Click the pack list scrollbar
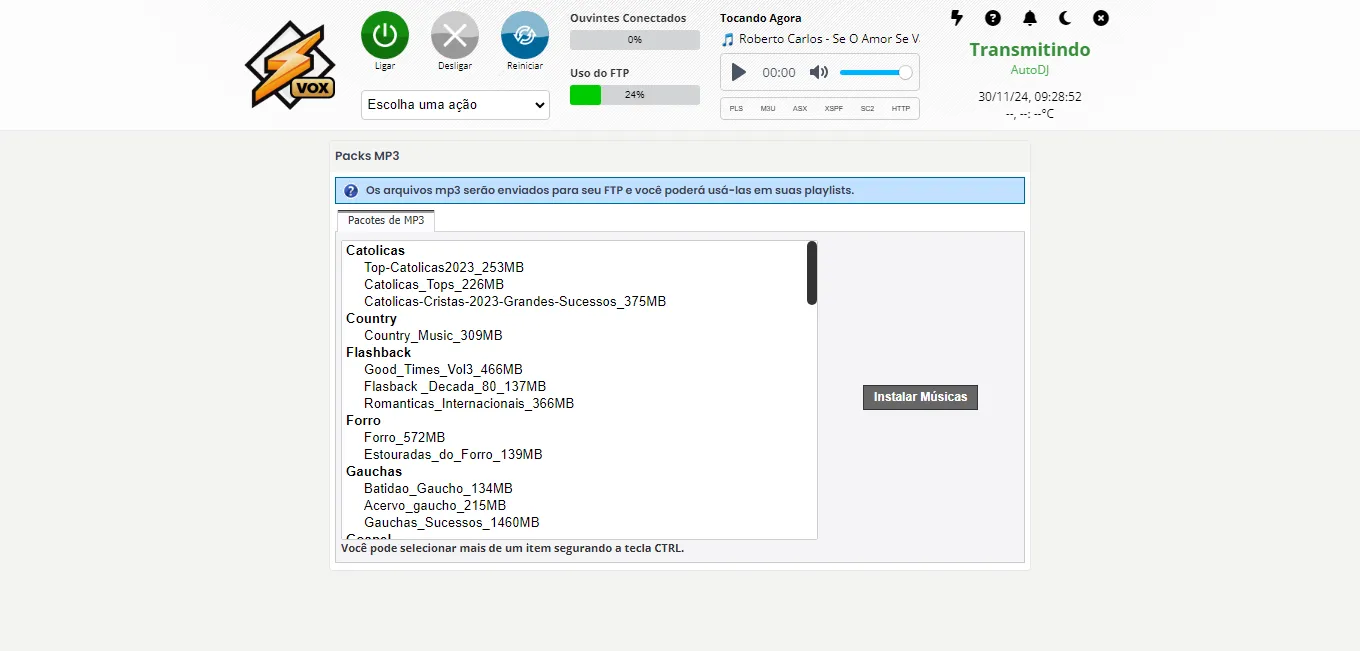The image size is (1360, 651). point(812,273)
